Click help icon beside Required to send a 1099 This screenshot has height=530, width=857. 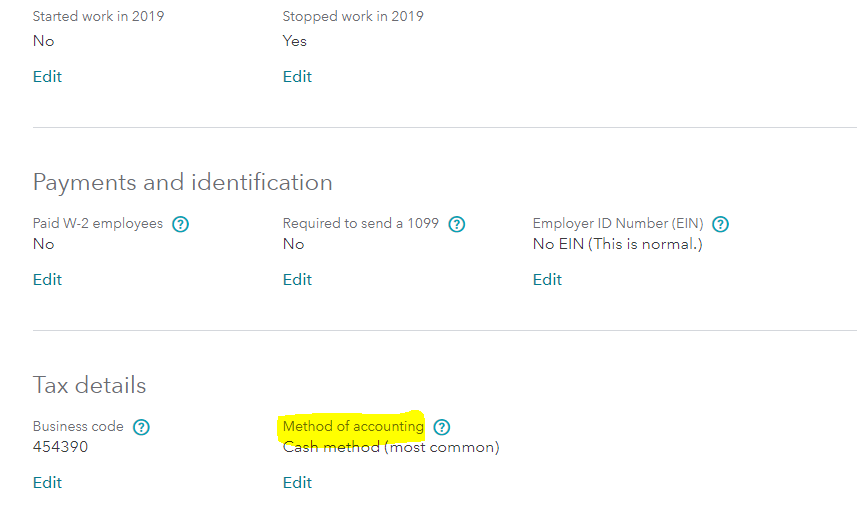click(456, 224)
